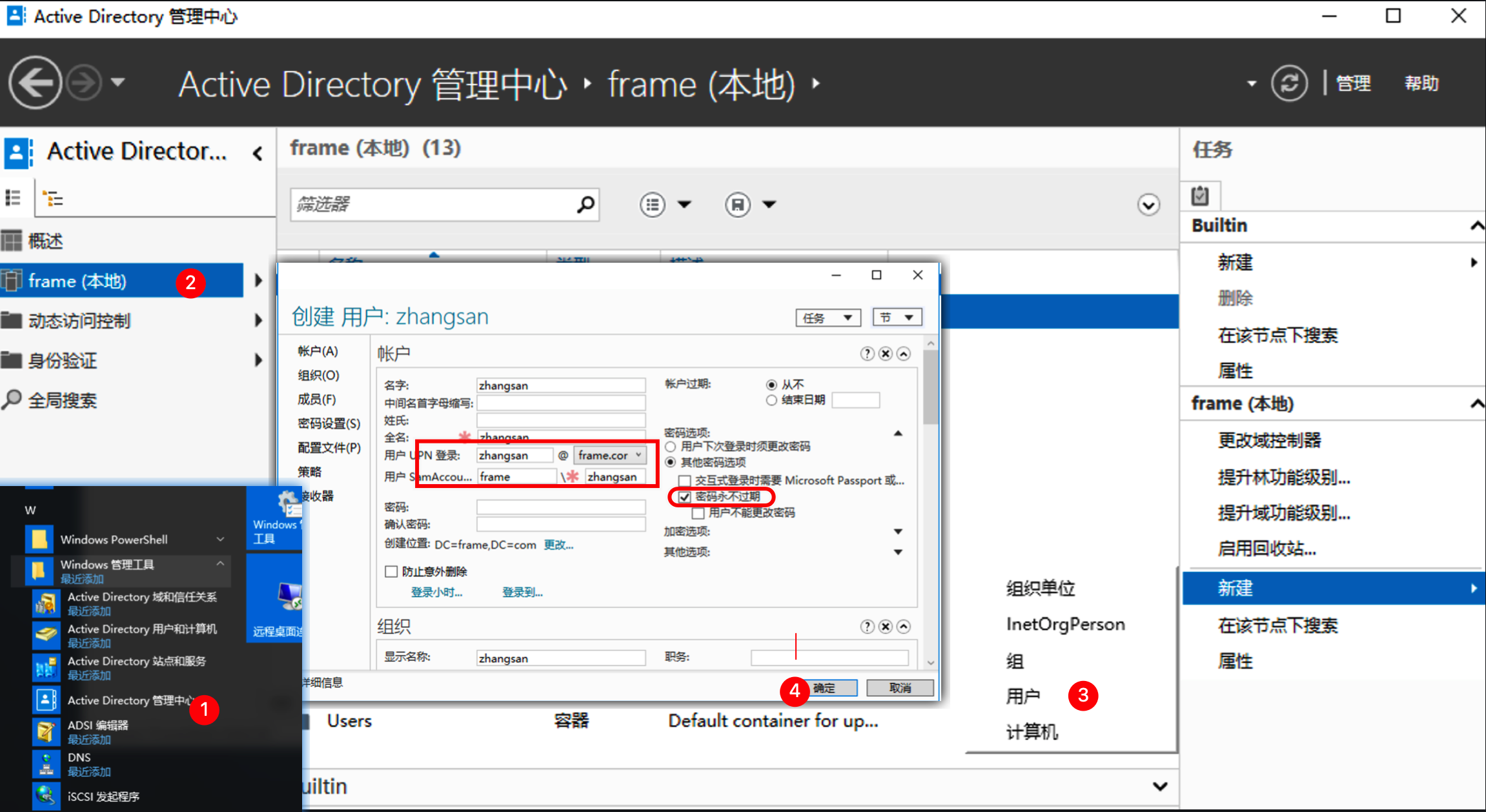Image resolution: width=1486 pixels, height=812 pixels.
Task: Collapse the 帐户 section with caret icon
Action: (x=904, y=354)
